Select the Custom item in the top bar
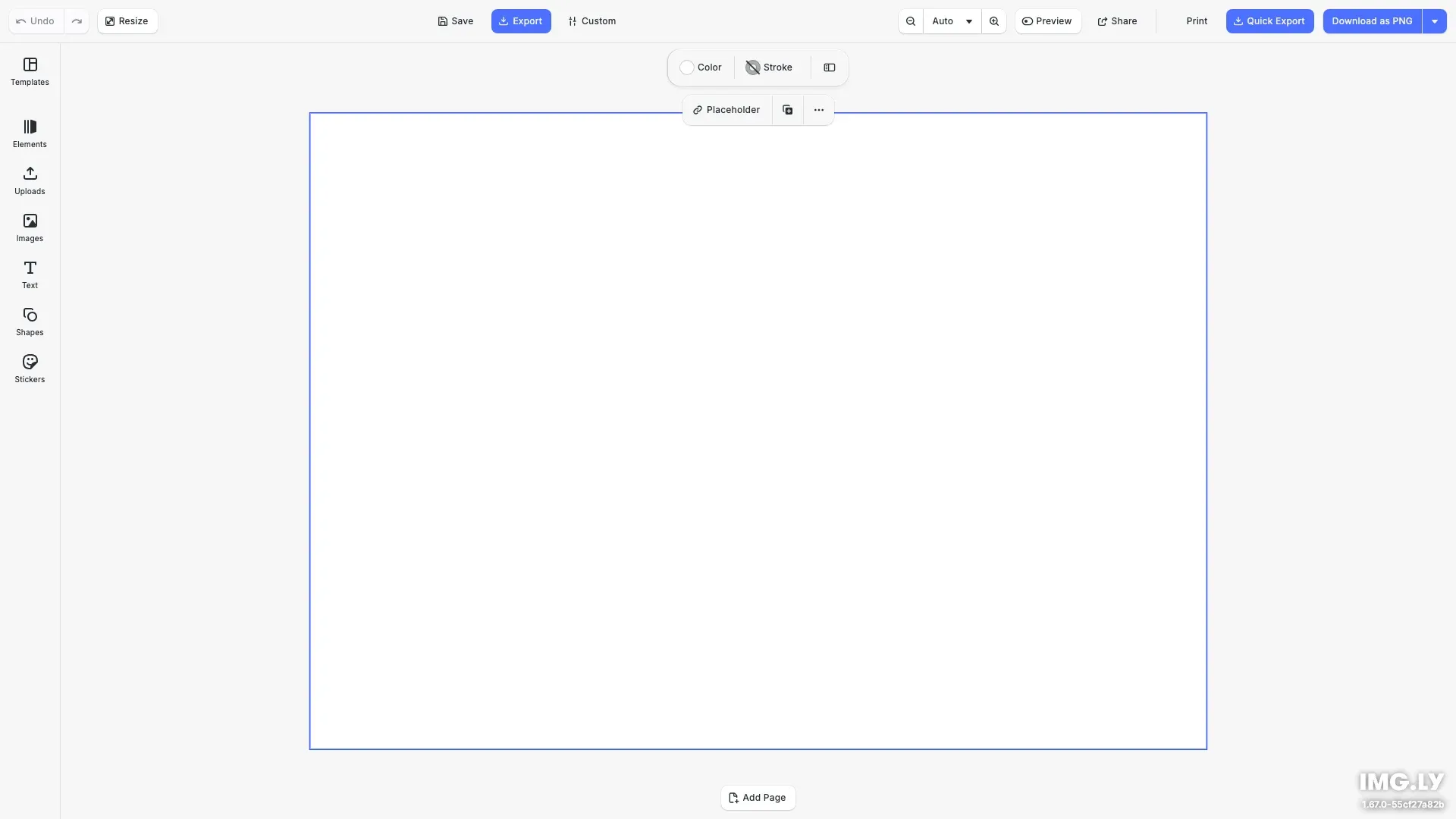The width and height of the screenshot is (1456, 819). (591, 20)
